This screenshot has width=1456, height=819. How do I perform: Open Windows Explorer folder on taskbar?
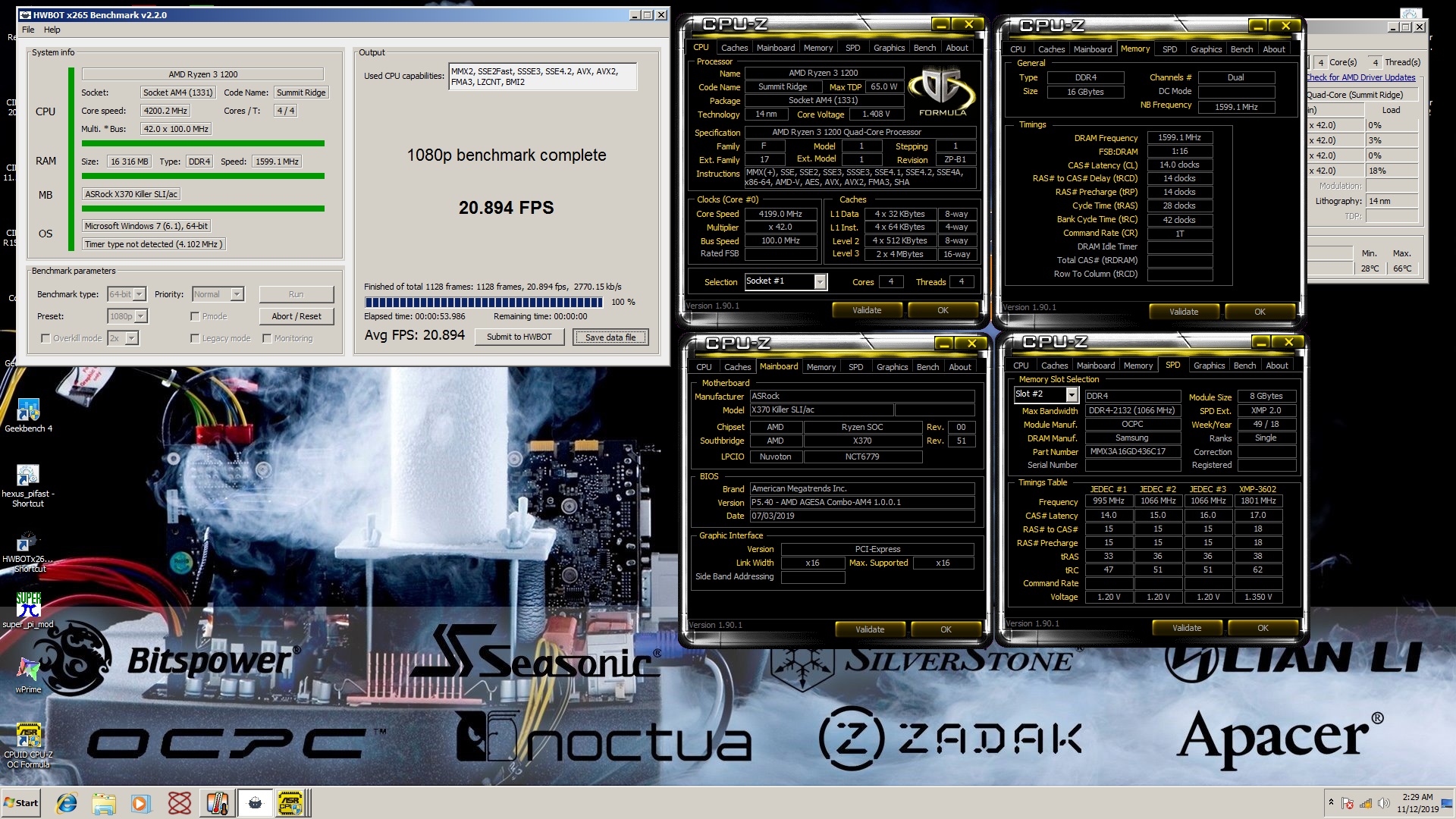pyautogui.click(x=104, y=803)
